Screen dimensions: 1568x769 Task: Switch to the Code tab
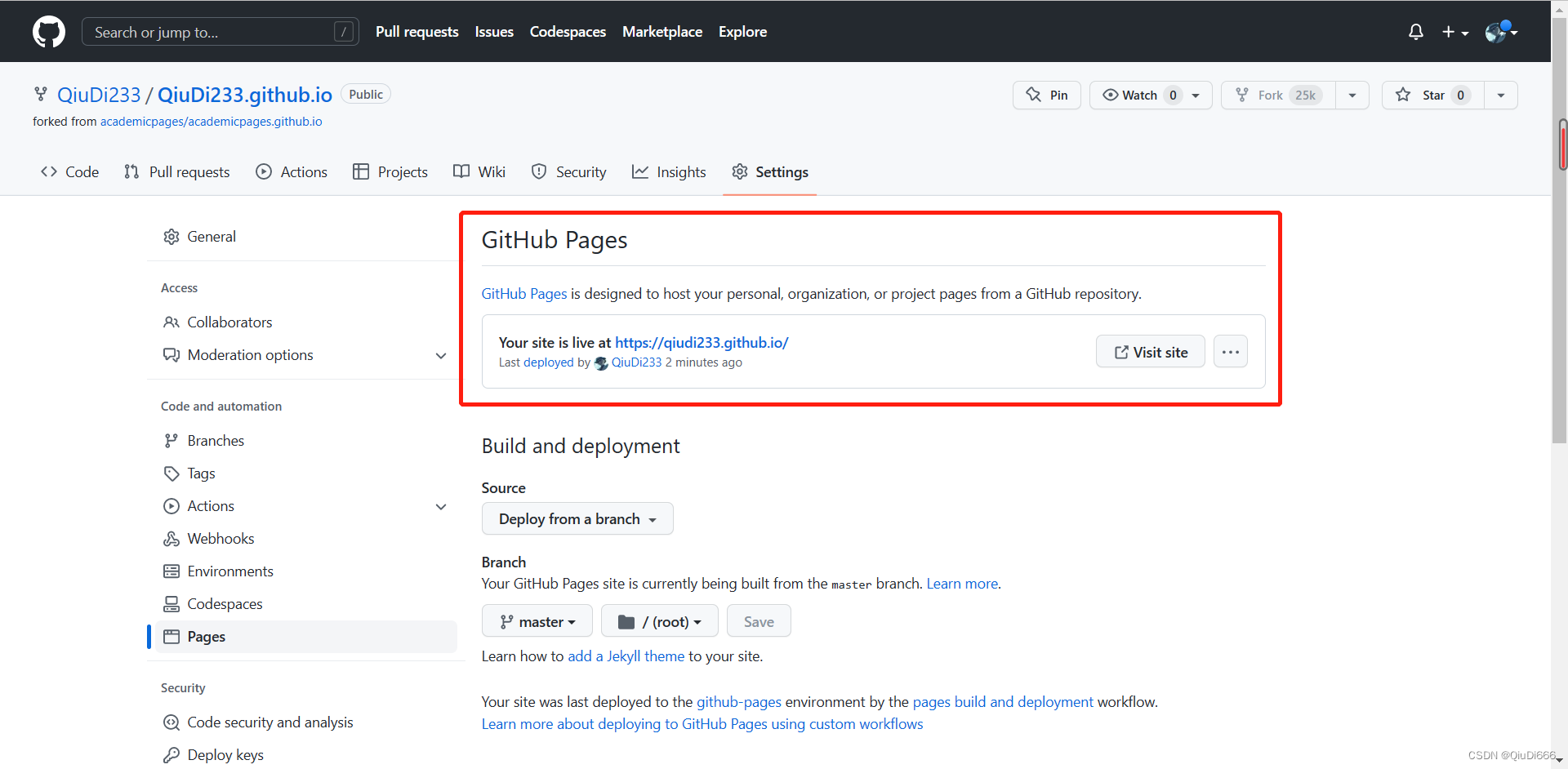point(70,172)
